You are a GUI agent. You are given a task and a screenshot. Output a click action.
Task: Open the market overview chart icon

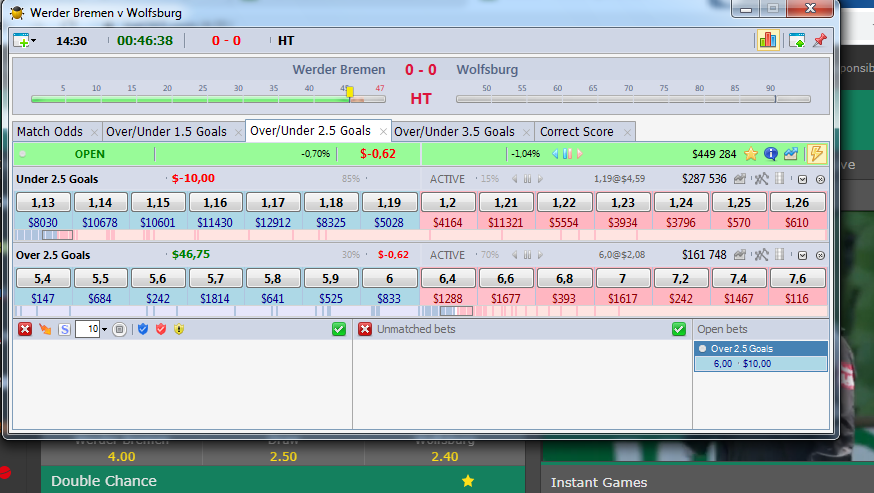(790, 154)
